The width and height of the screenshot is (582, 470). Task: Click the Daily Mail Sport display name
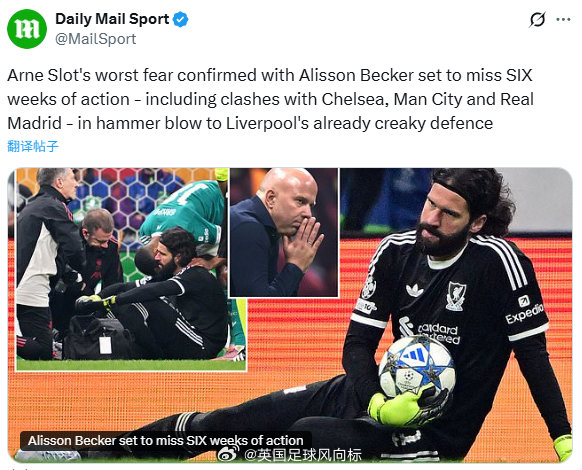coord(112,19)
